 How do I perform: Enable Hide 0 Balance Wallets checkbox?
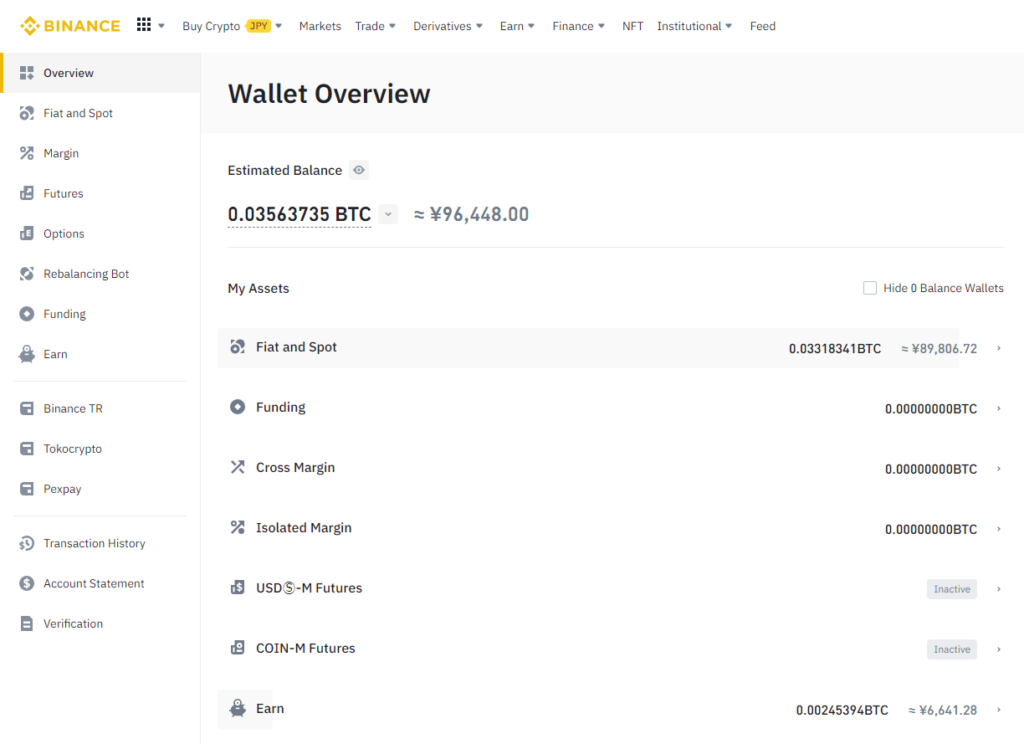pos(870,288)
